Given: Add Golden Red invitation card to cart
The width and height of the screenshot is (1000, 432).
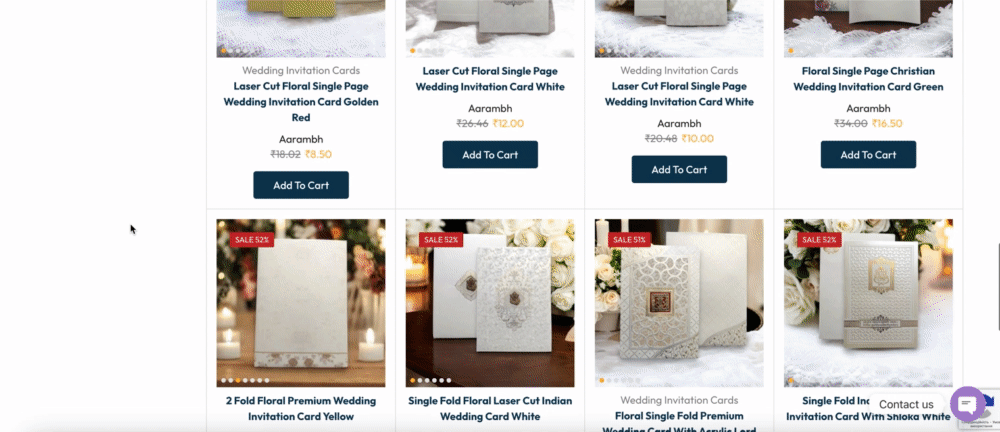Looking at the screenshot, I should [301, 185].
